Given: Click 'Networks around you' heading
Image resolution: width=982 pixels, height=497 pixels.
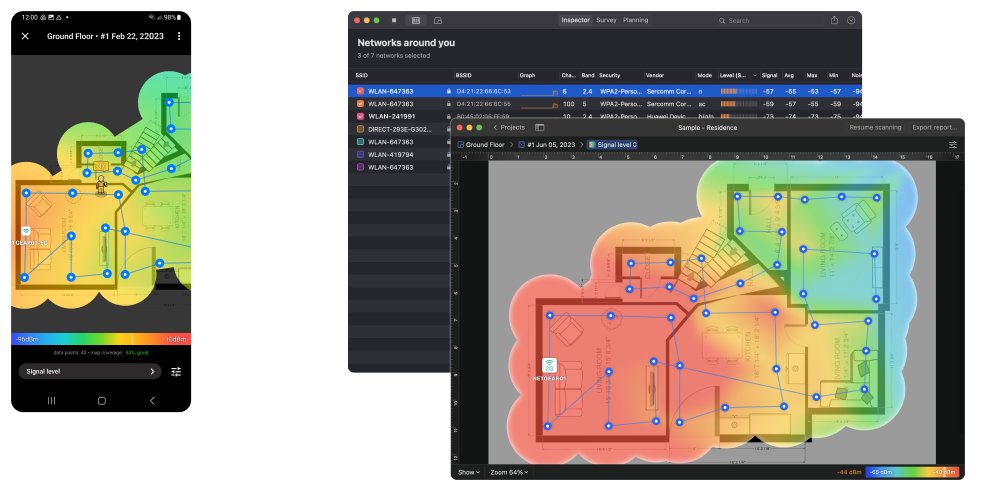Looking at the screenshot, I should [406, 43].
